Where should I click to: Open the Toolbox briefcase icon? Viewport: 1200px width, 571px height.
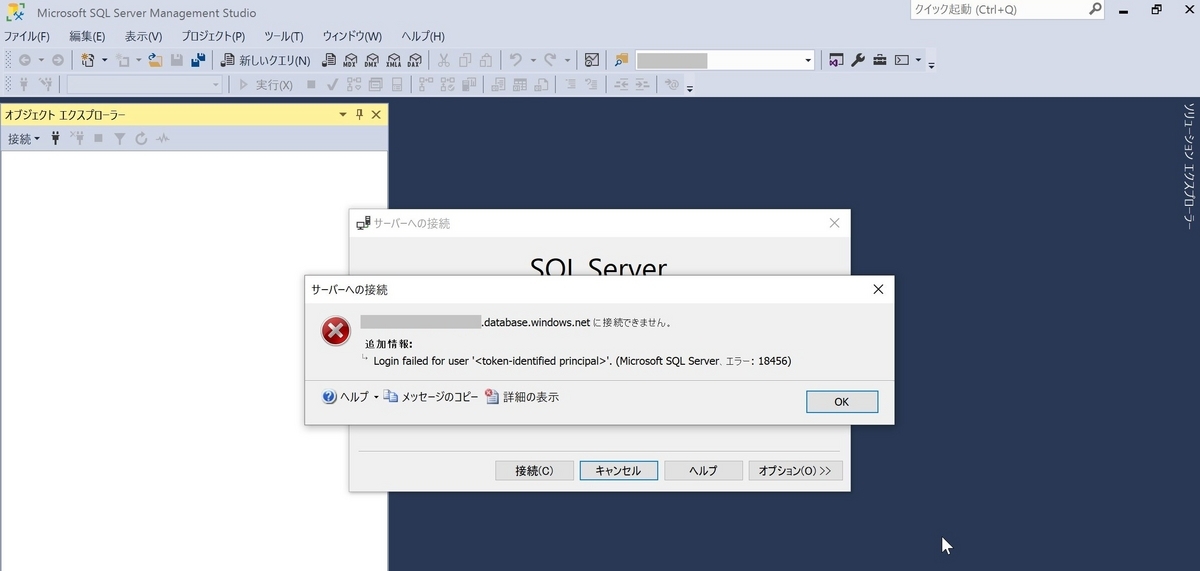[x=880, y=60]
